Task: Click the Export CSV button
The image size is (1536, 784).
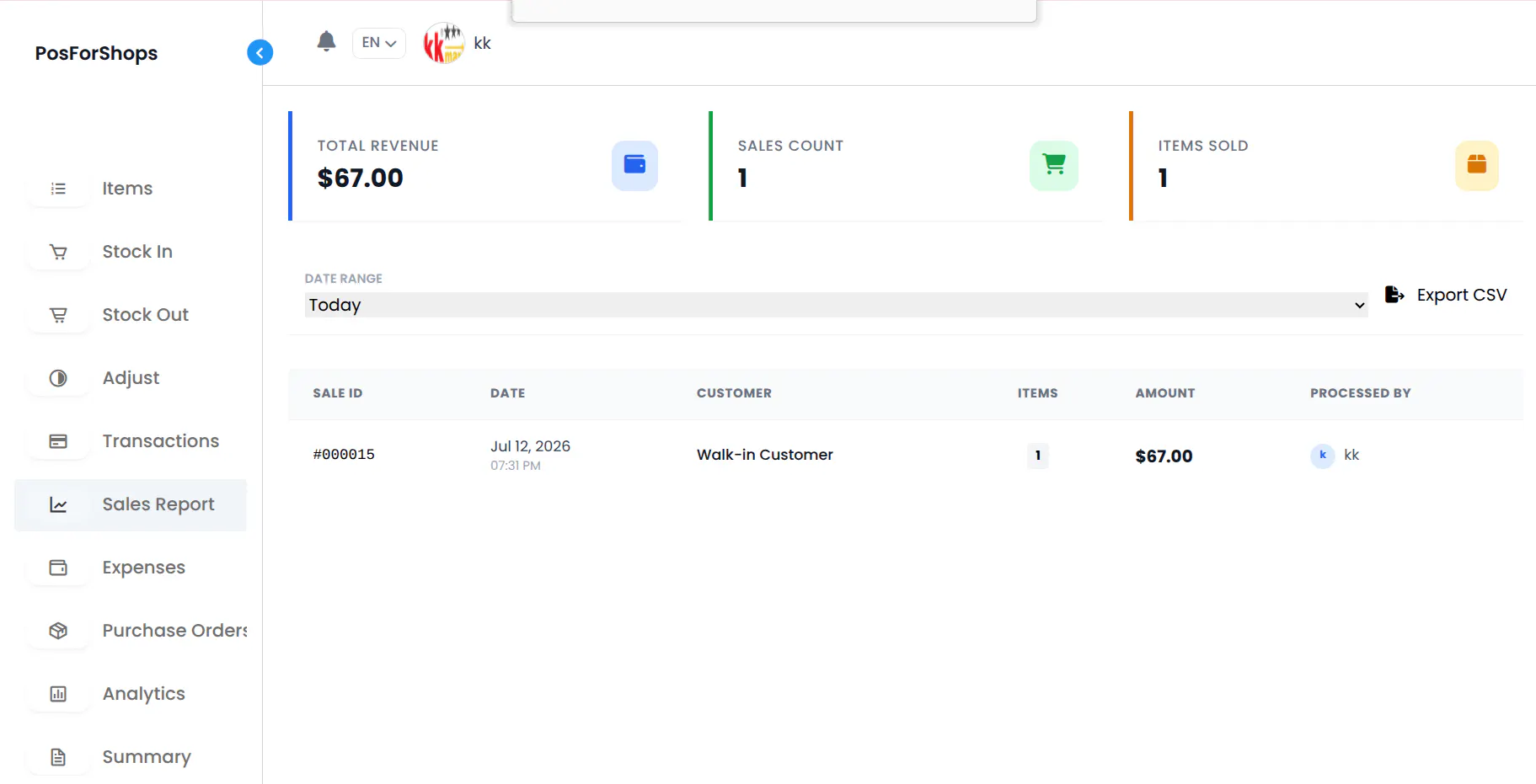Action: (x=1446, y=295)
